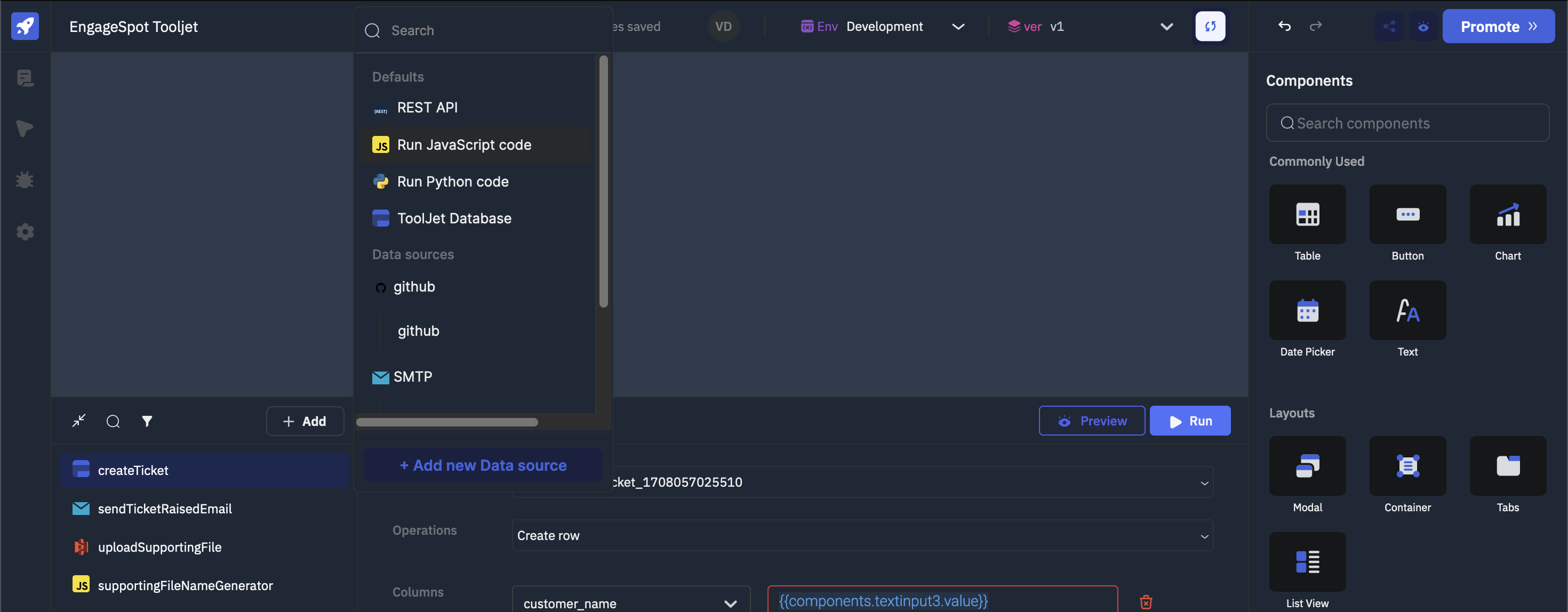
Task: Click the Search components field
Action: (x=1407, y=123)
